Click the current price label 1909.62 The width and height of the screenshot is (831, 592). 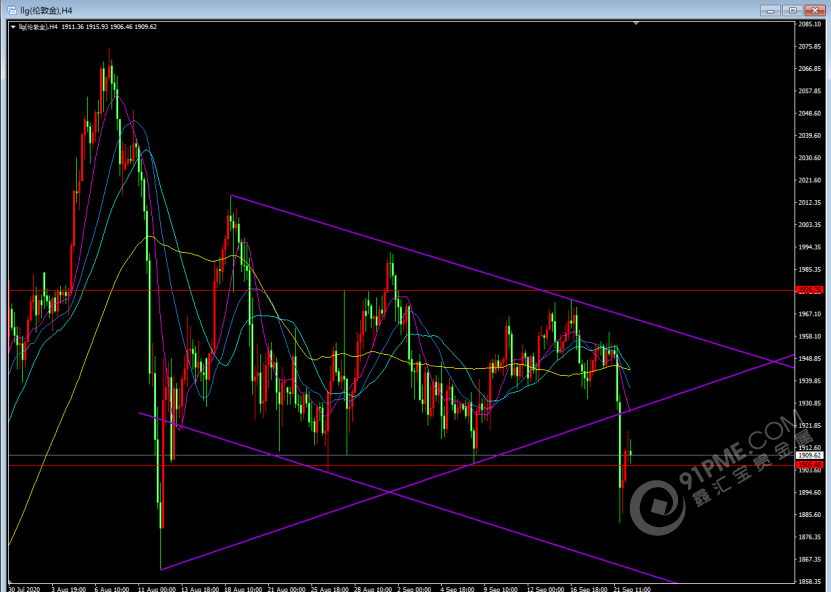[x=808, y=455]
